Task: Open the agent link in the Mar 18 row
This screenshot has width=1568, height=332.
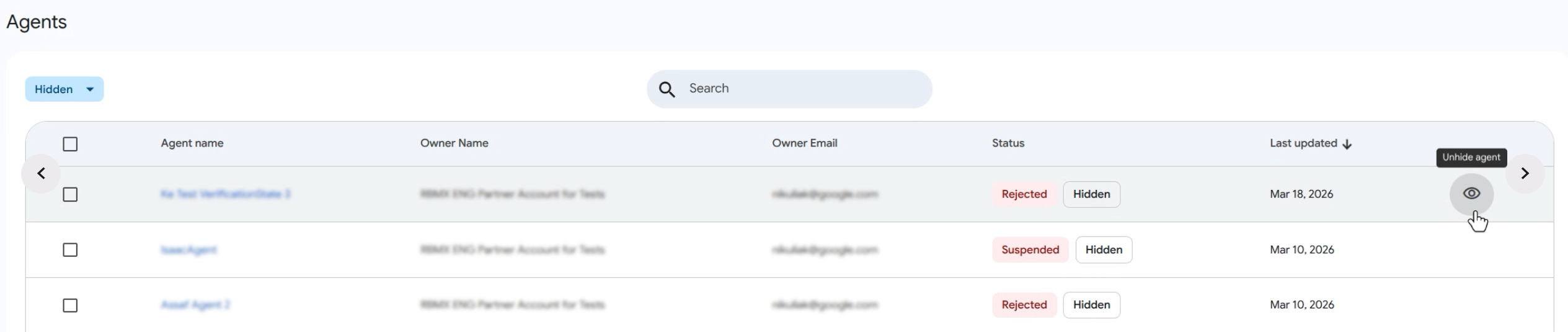Action: pyautogui.click(x=225, y=194)
